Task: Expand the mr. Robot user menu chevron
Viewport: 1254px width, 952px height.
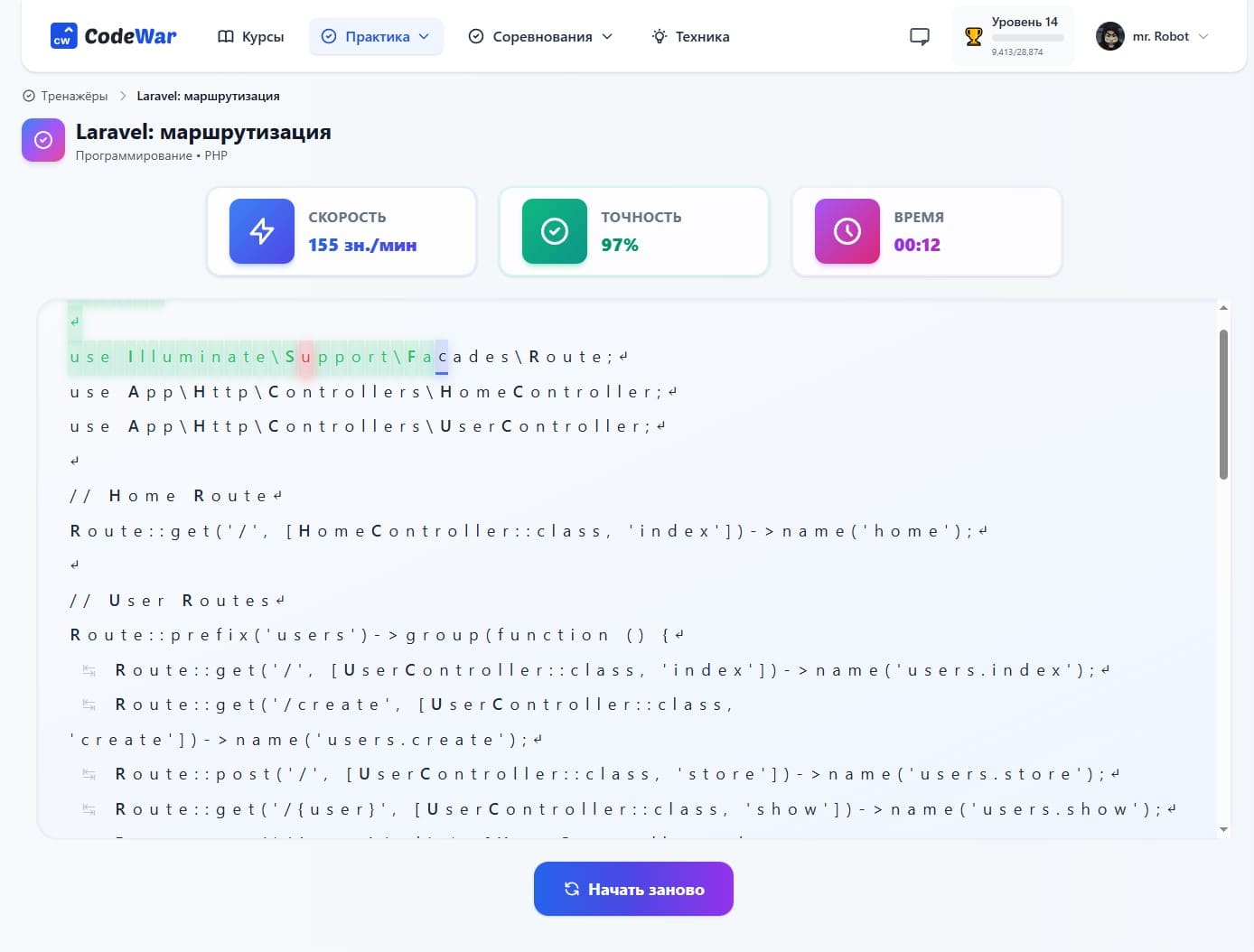Action: click(x=1203, y=36)
